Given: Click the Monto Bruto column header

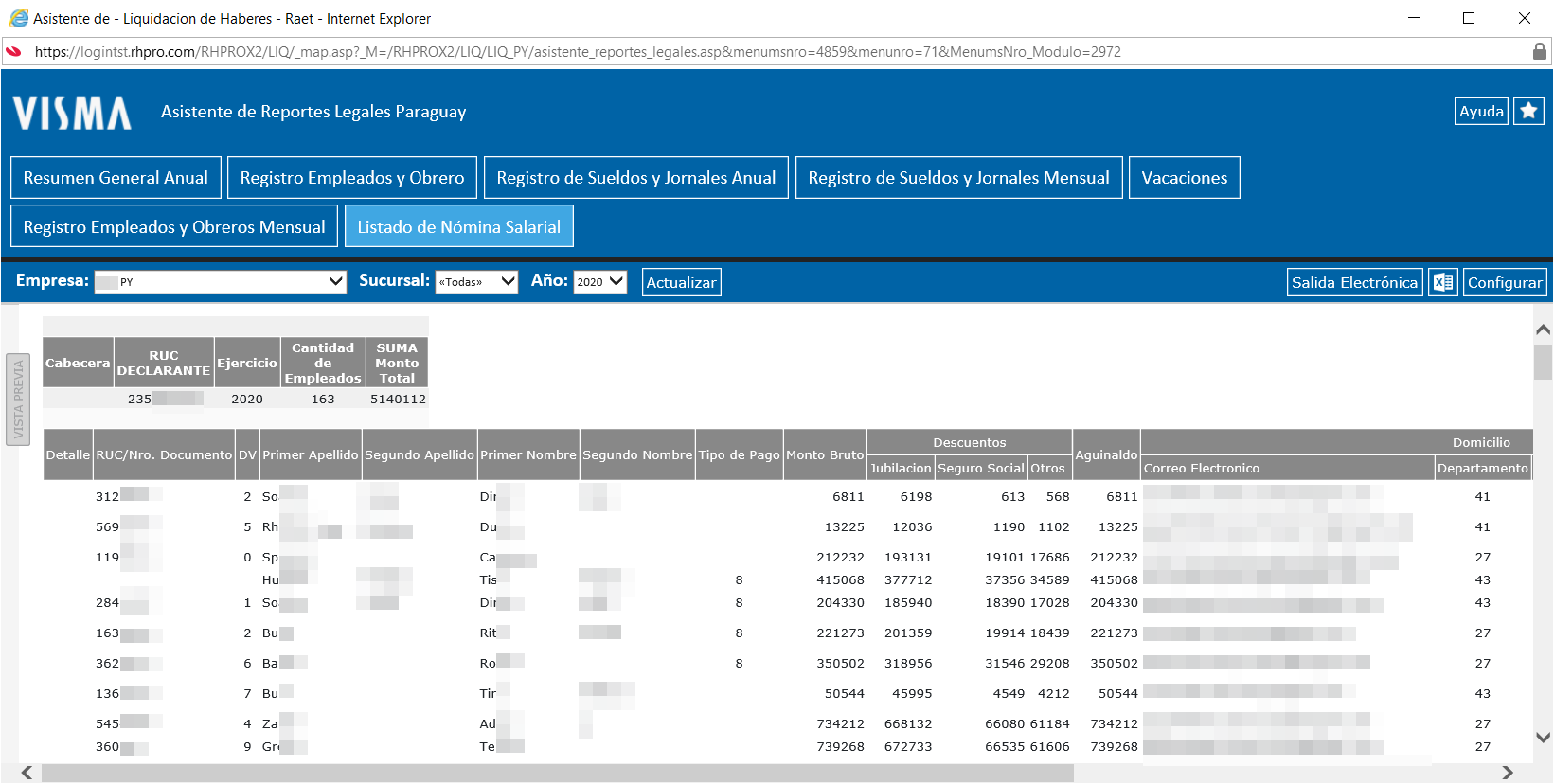Looking at the screenshot, I should (x=825, y=454).
